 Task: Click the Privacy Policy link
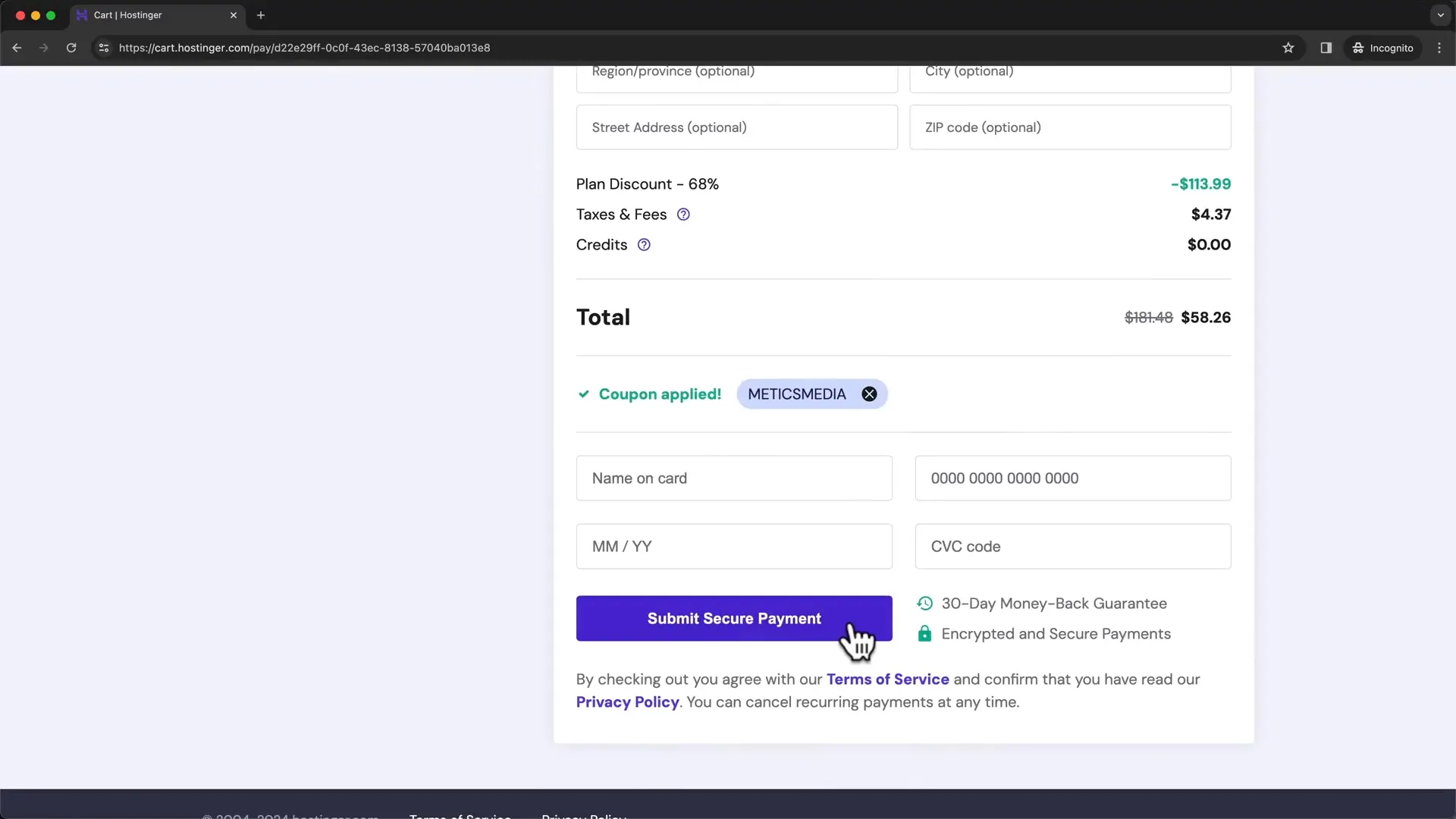(627, 701)
